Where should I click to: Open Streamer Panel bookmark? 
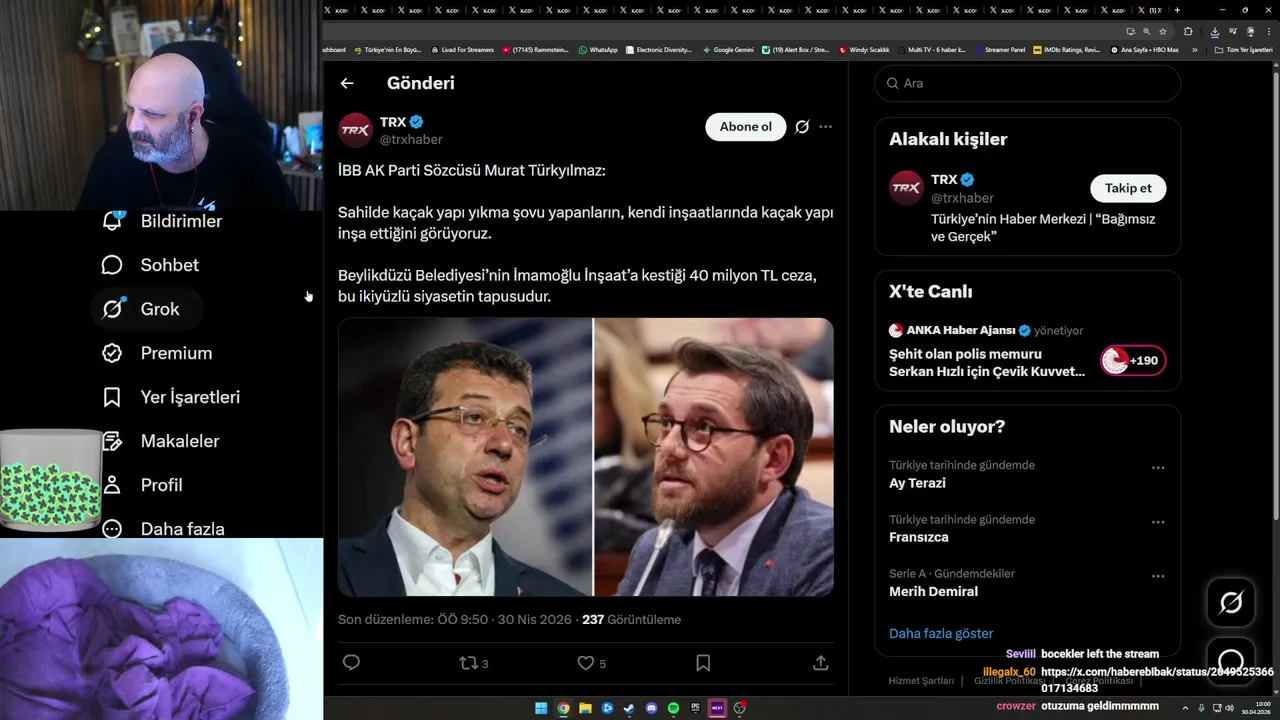pos(999,50)
